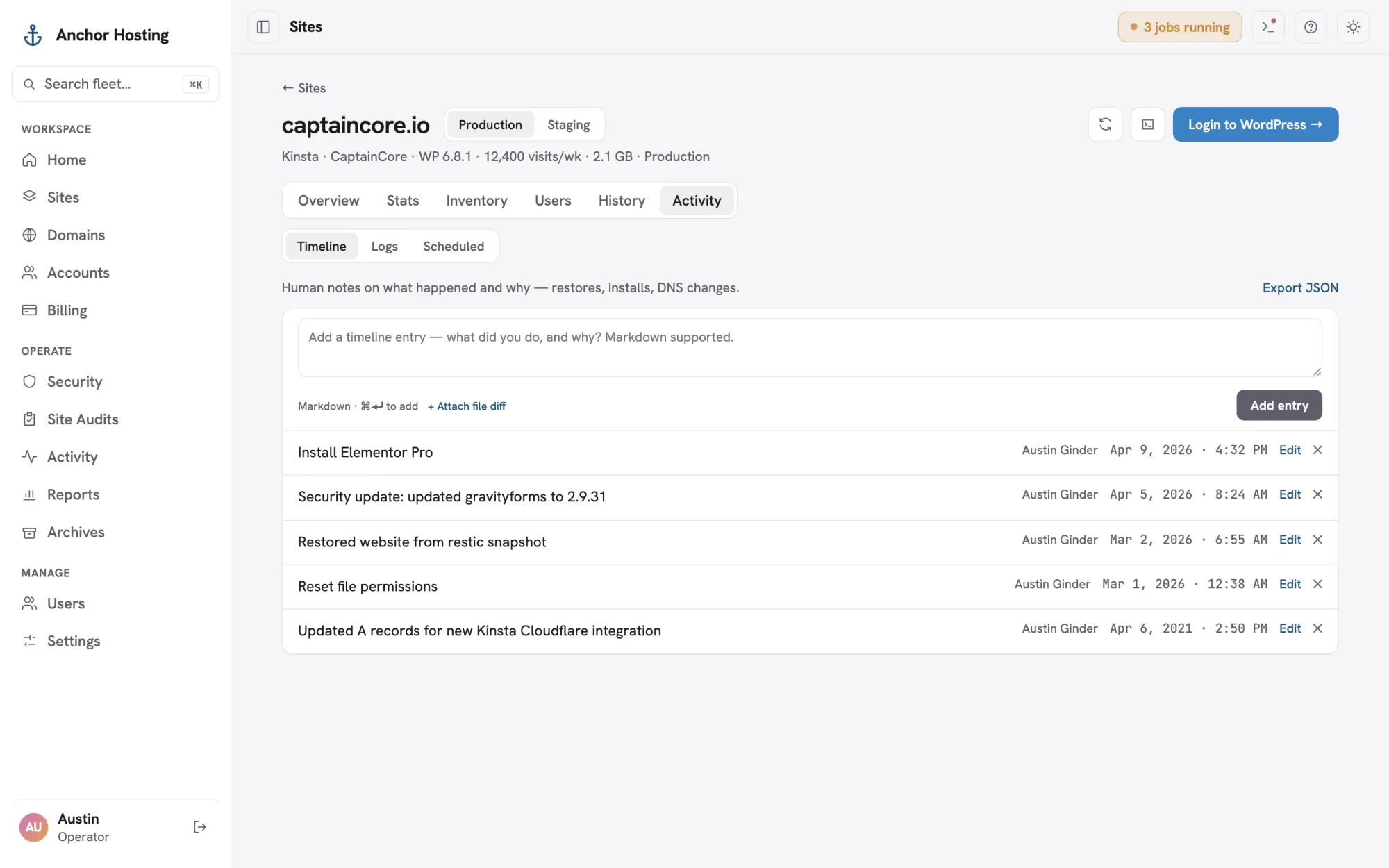Edit the Install Elementor Pro entry
The height and width of the screenshot is (868, 1389).
(x=1290, y=450)
